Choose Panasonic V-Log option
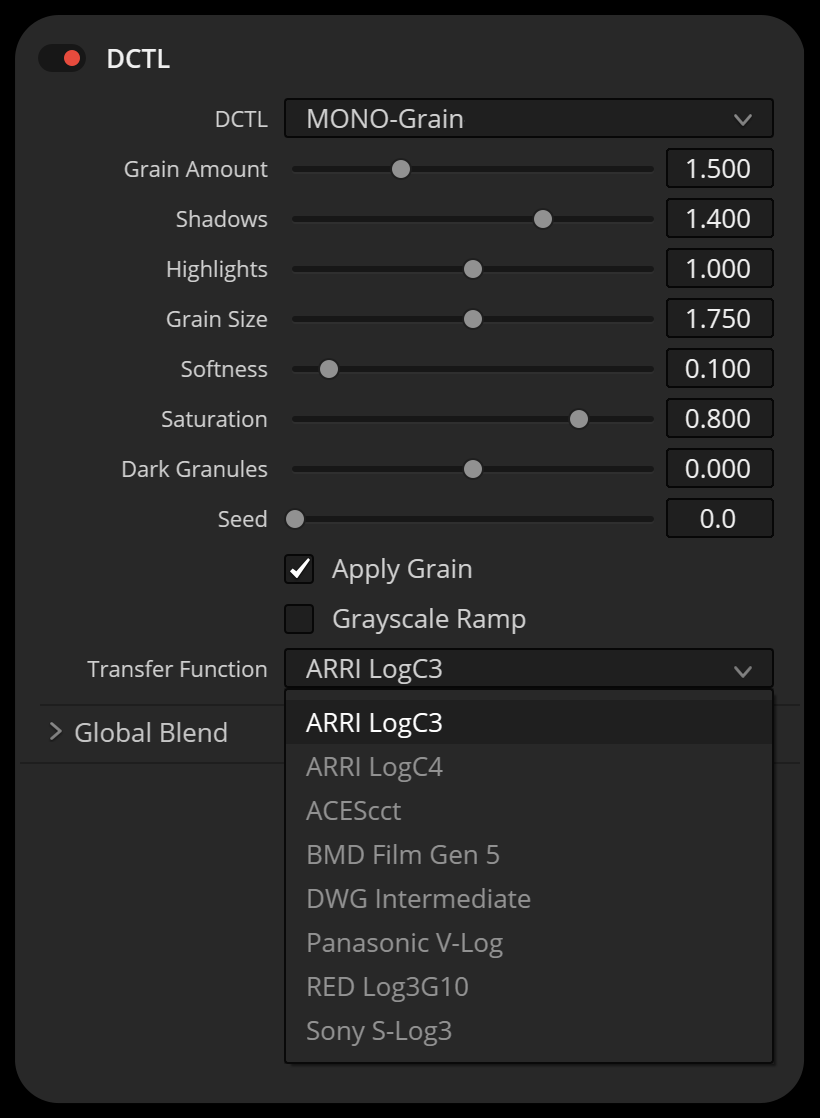This screenshot has width=820, height=1118. (x=404, y=943)
